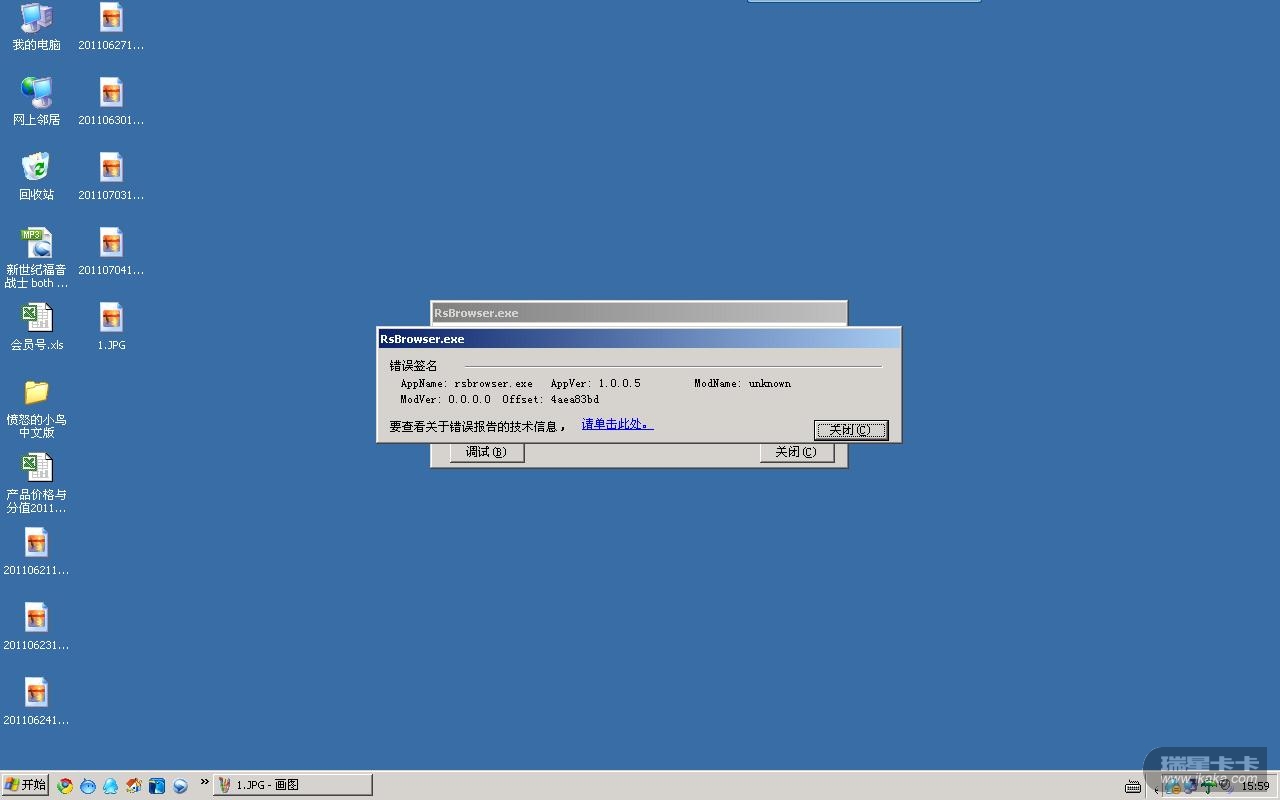Click the 15:59 taskbar clock
The width and height of the screenshot is (1280, 800).
point(1255,787)
